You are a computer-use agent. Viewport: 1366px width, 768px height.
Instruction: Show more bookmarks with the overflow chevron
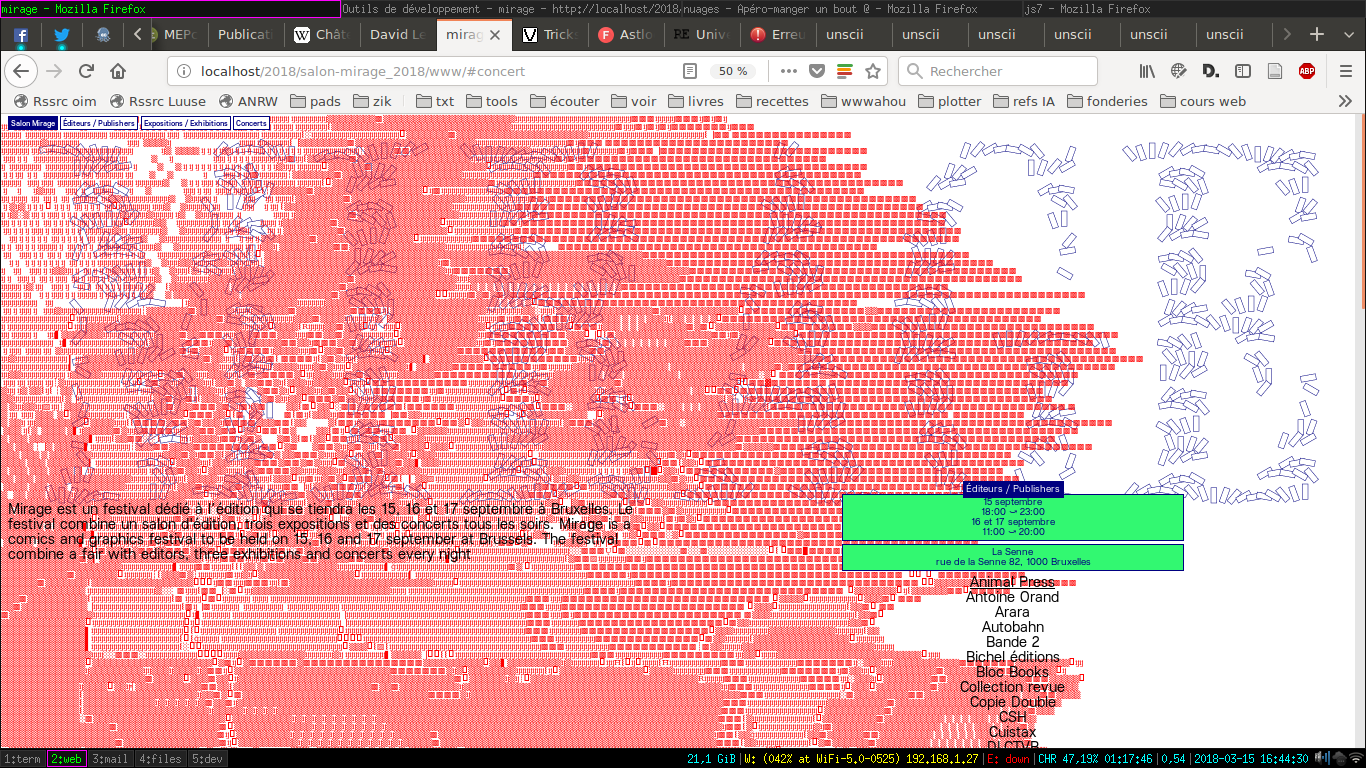pos(1345,101)
